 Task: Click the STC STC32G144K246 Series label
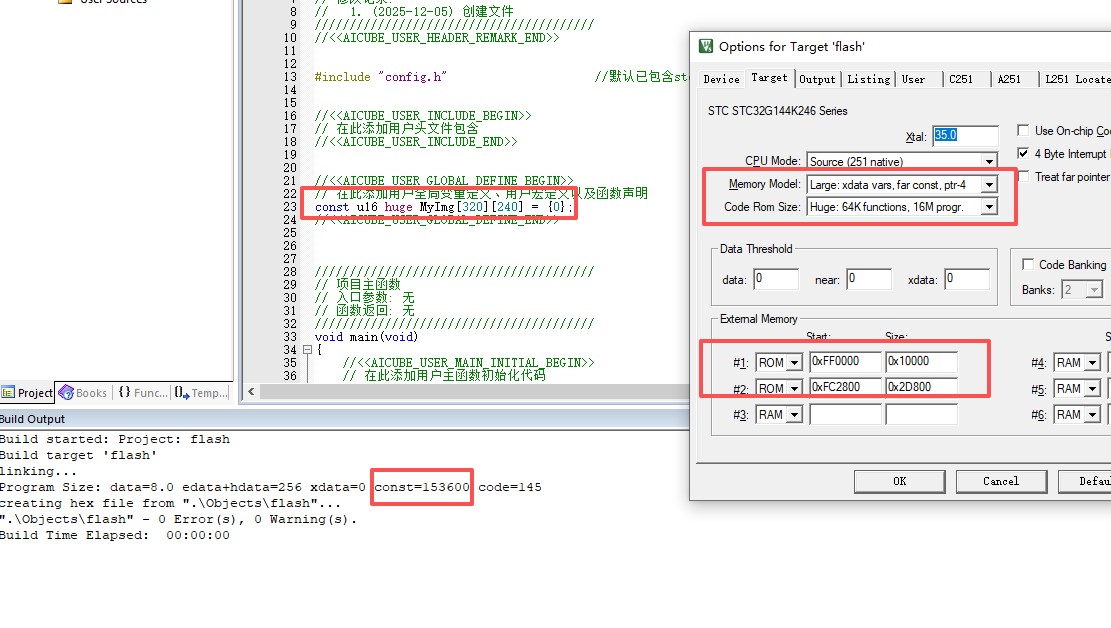click(777, 111)
